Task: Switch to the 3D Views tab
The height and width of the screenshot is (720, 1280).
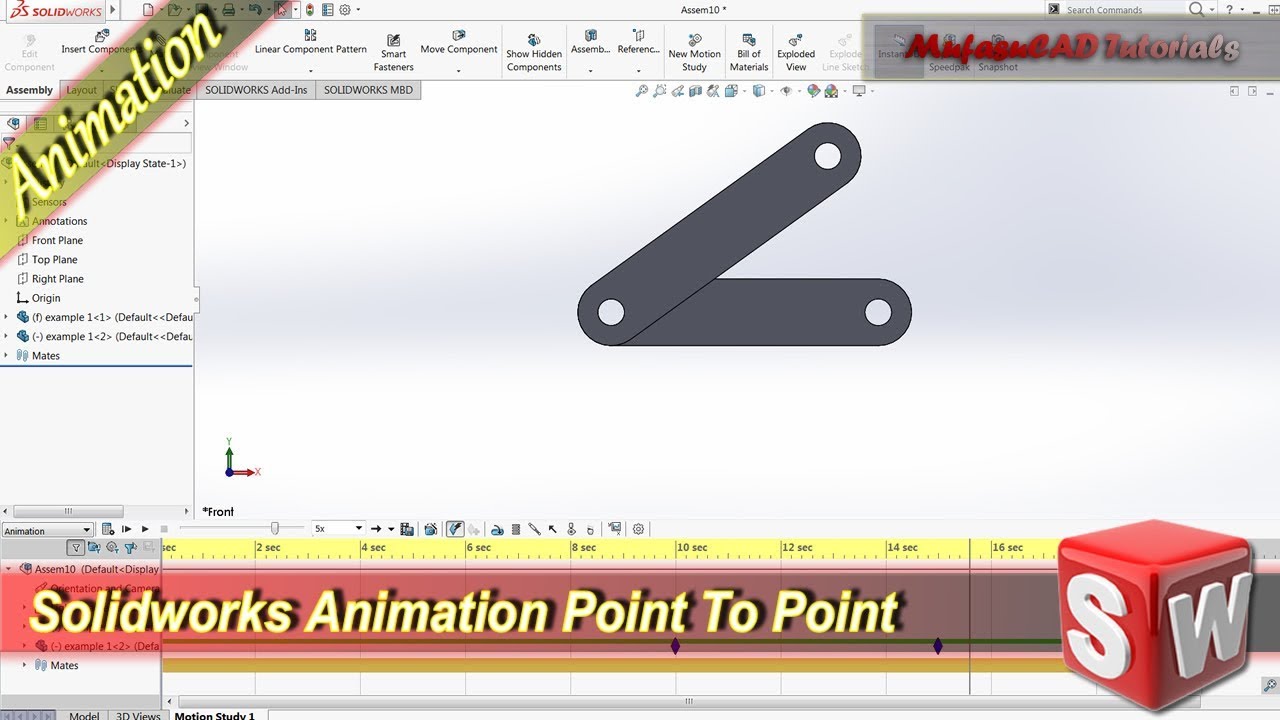Action: click(138, 715)
